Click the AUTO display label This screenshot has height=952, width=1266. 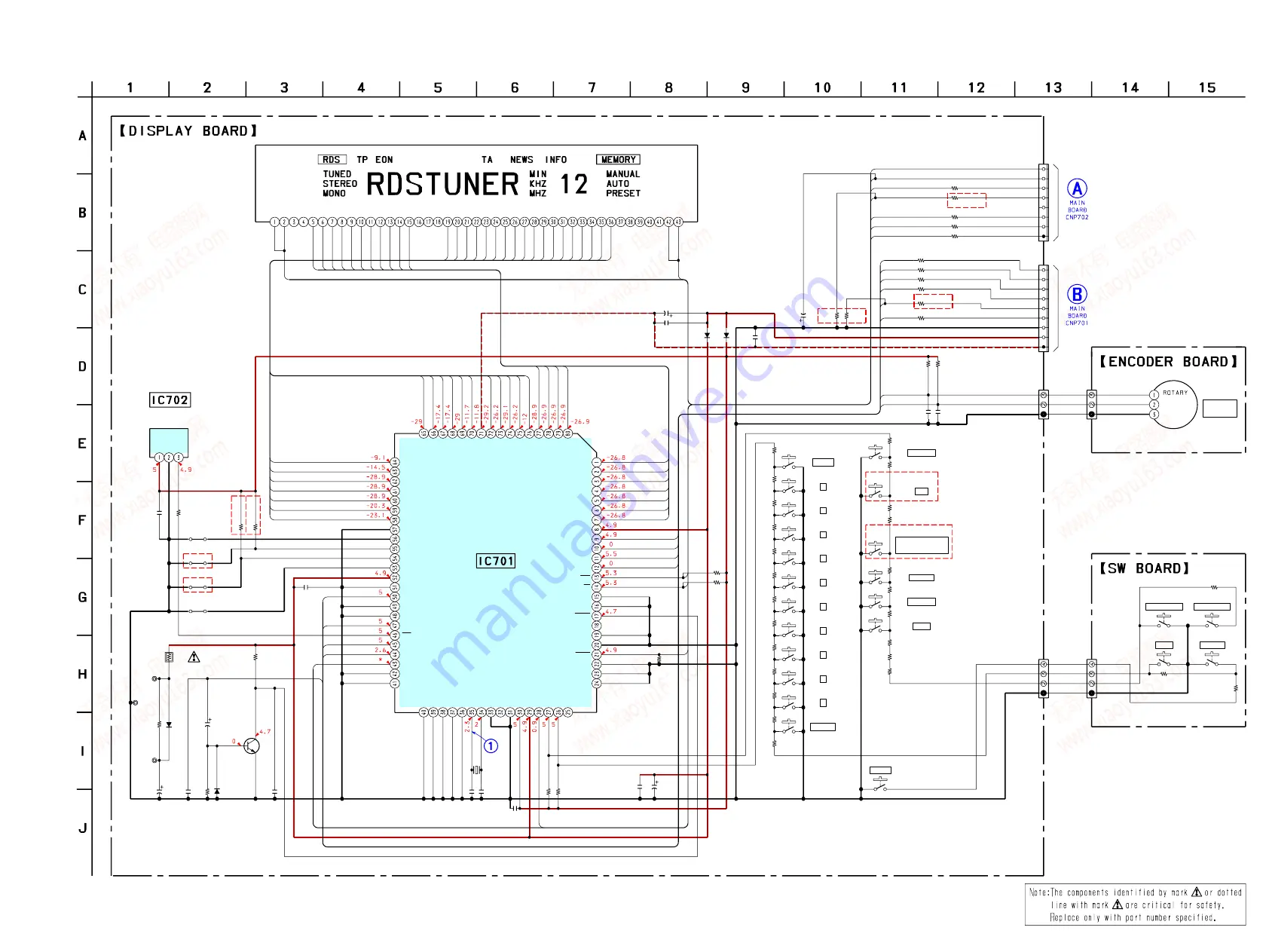[x=618, y=184]
